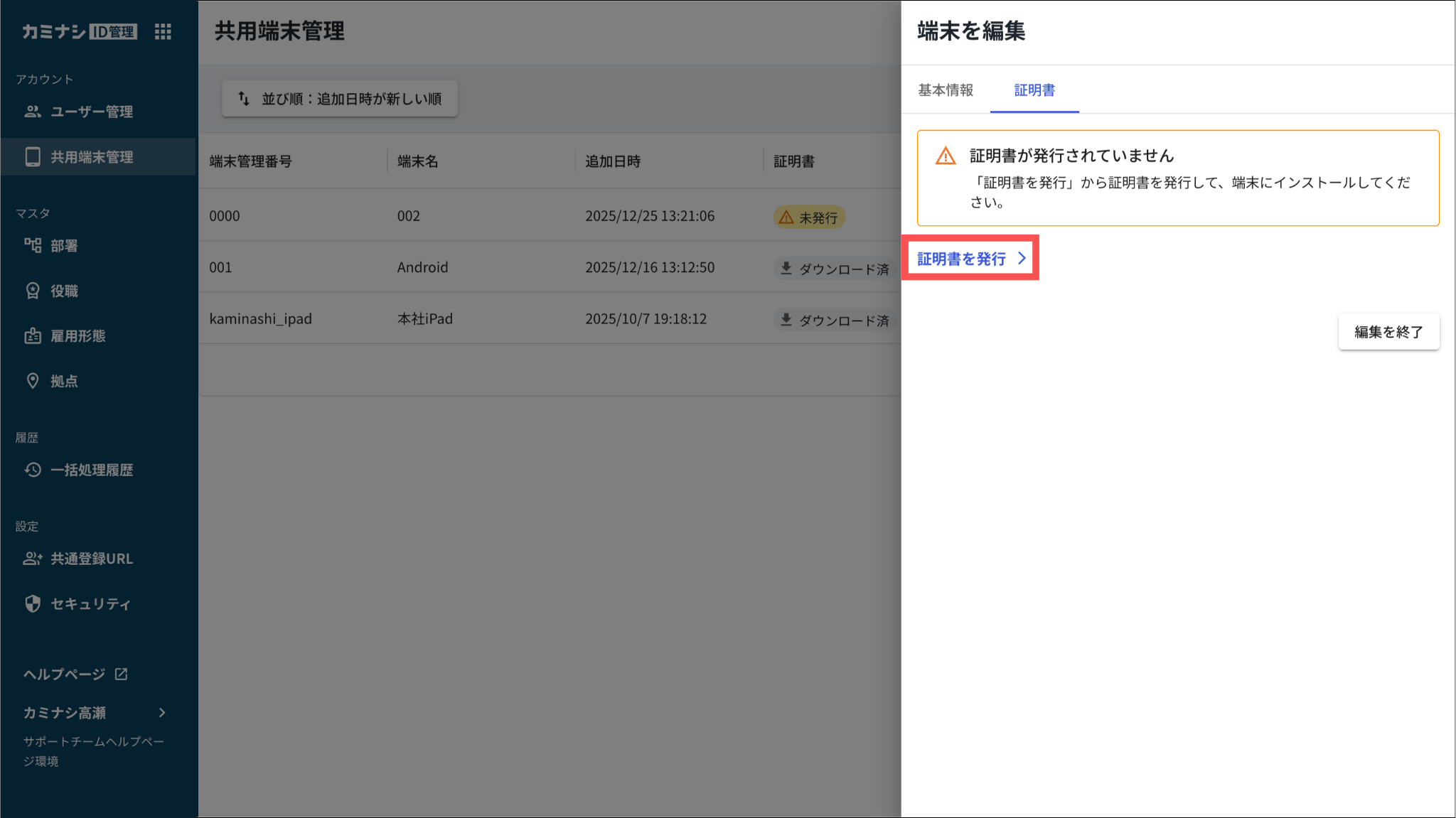1456x818 pixels.
Task: Click the 未発行 warning status badge
Action: 809,217
